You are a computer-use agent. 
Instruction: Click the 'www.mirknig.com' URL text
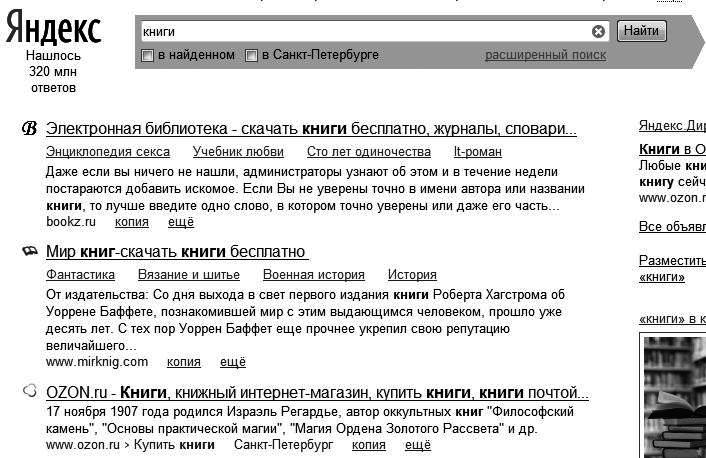click(97, 362)
